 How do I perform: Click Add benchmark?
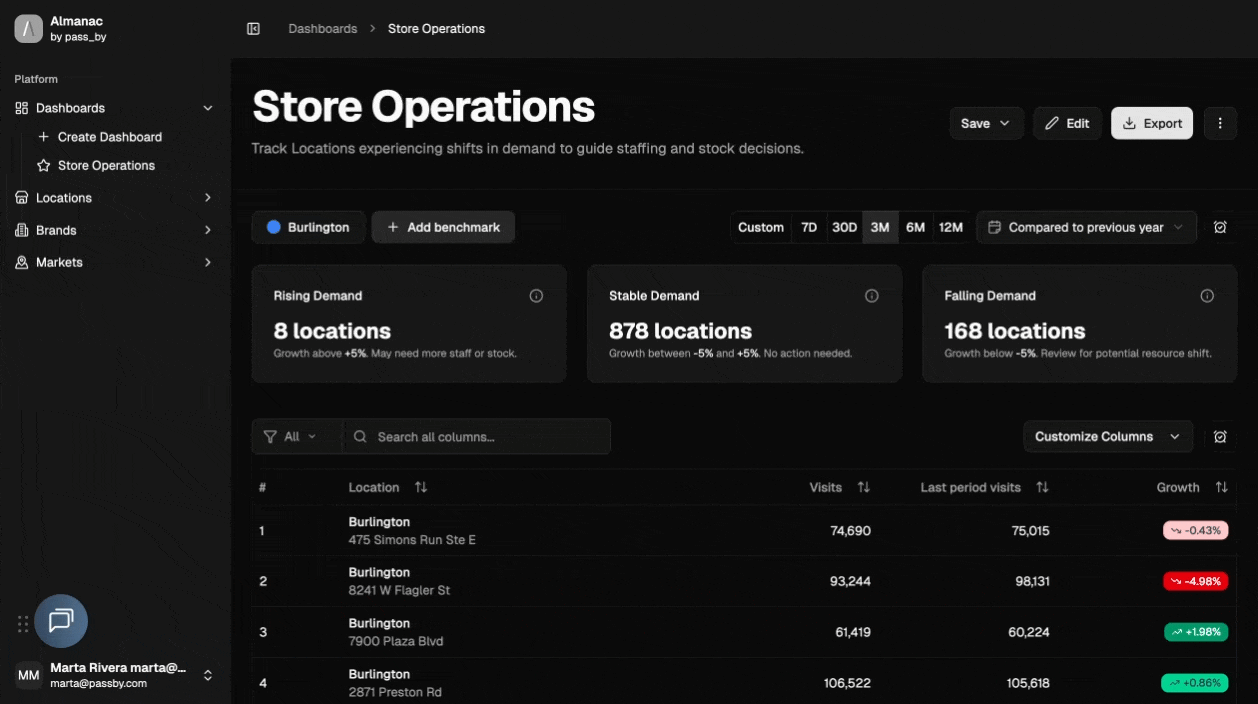click(443, 227)
